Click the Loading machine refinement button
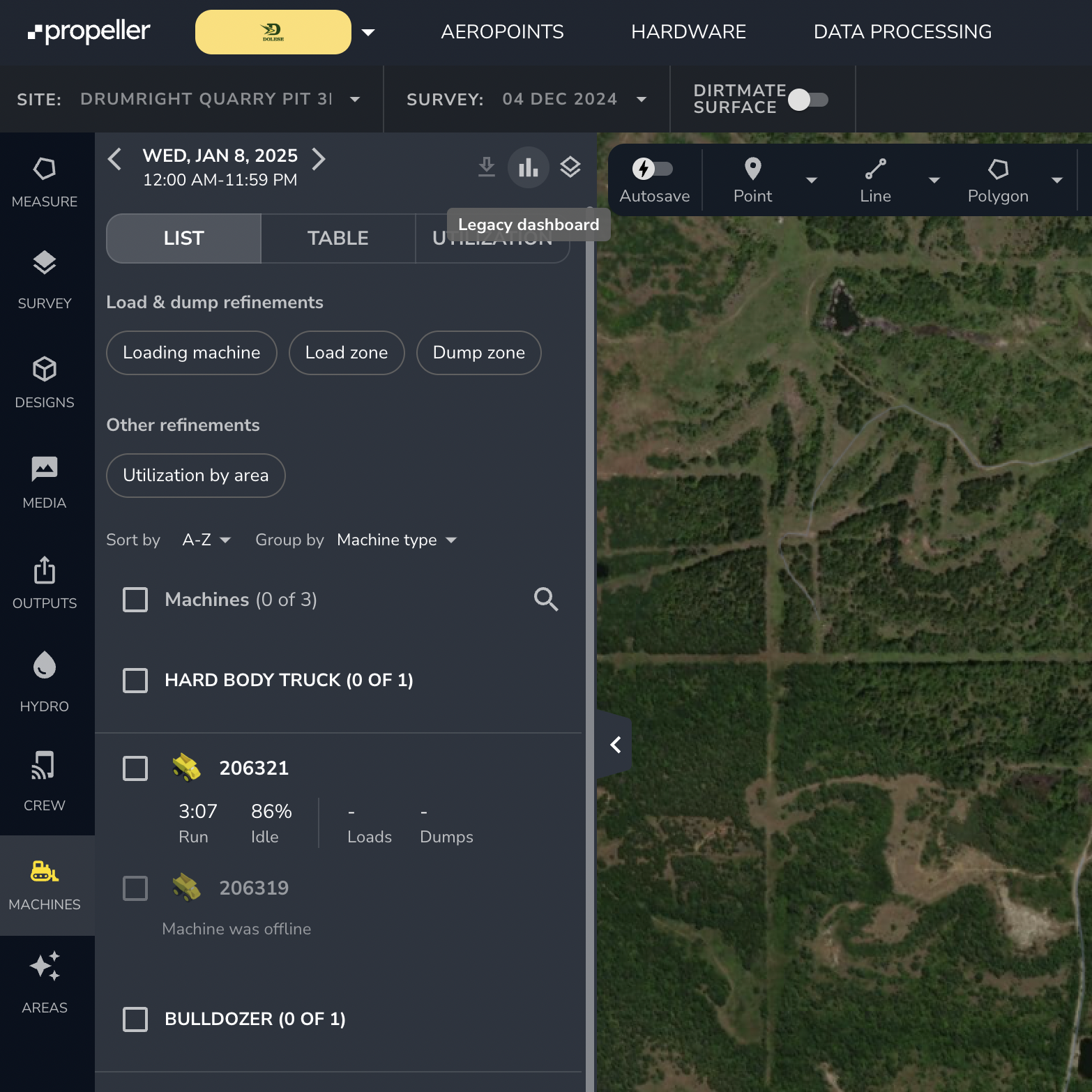1092x1092 pixels. (191, 353)
